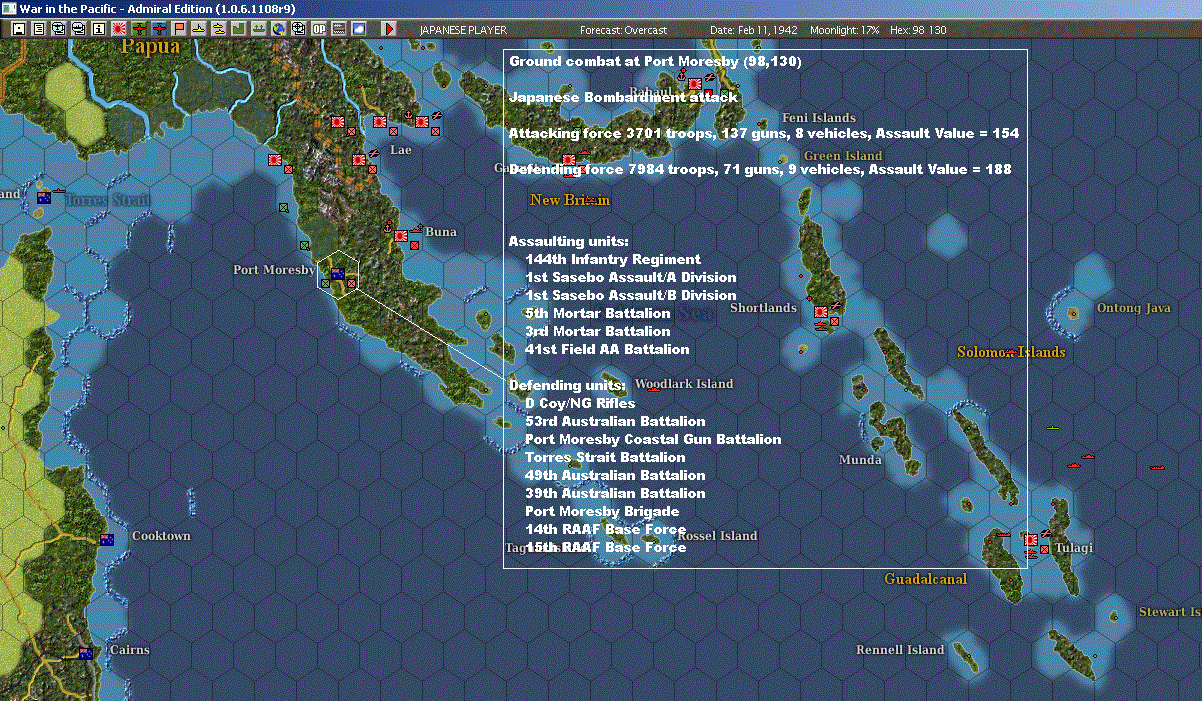
Task: Click the Rennell Island map label
Action: pyautogui.click(x=900, y=650)
